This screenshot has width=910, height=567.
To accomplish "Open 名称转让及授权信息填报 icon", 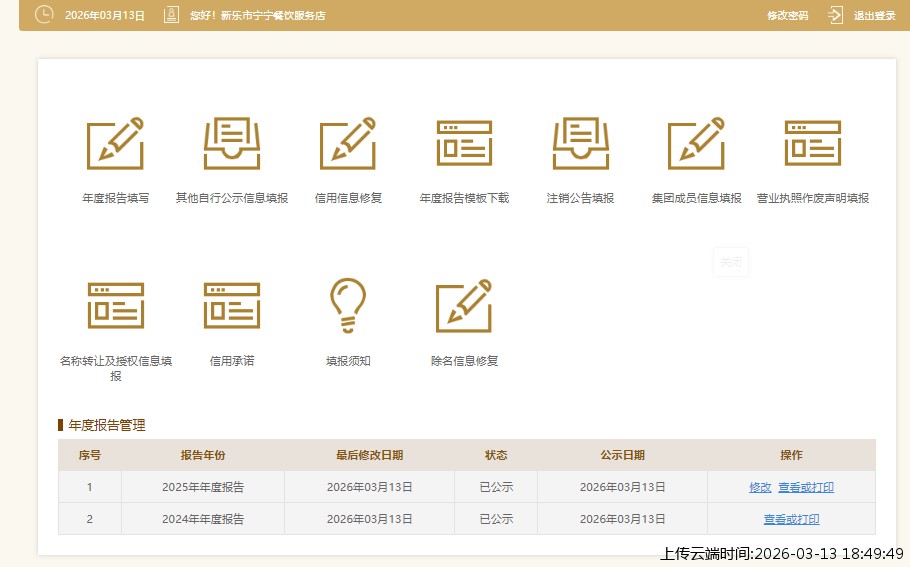I will click(115, 306).
